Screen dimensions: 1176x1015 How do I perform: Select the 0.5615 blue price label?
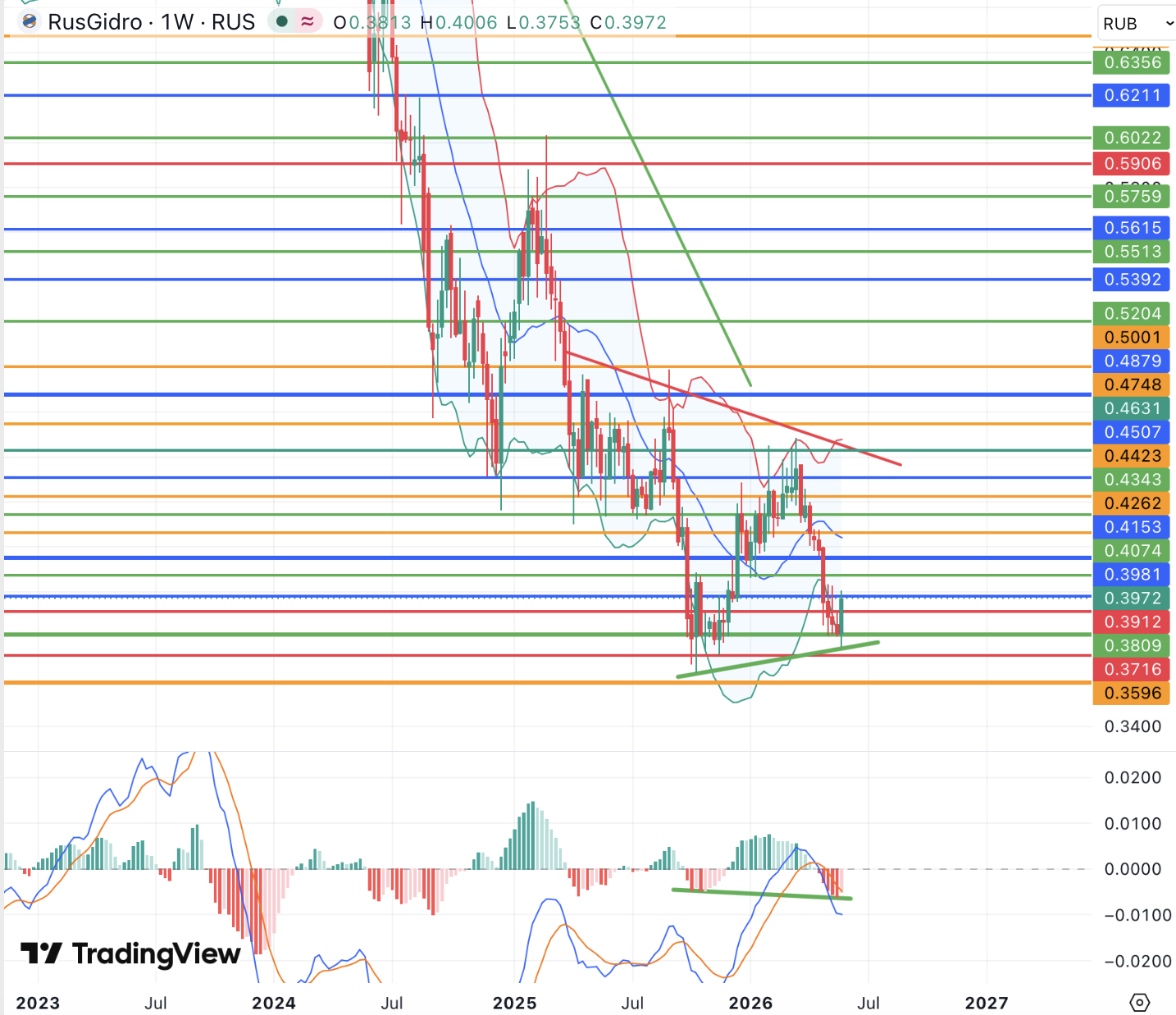tap(1133, 228)
